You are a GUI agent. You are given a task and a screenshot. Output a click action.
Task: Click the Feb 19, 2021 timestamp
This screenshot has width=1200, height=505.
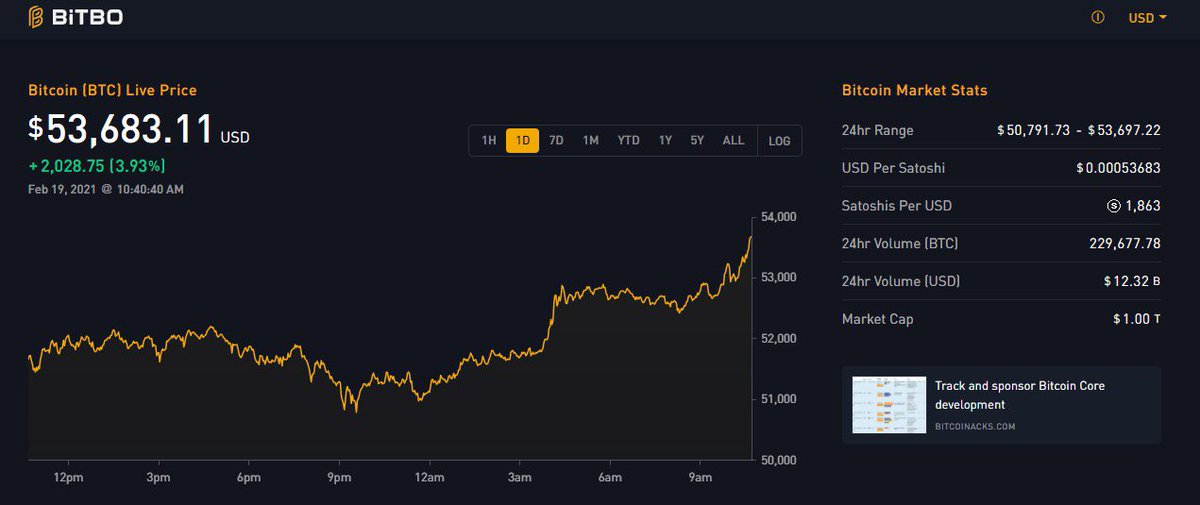click(x=106, y=189)
